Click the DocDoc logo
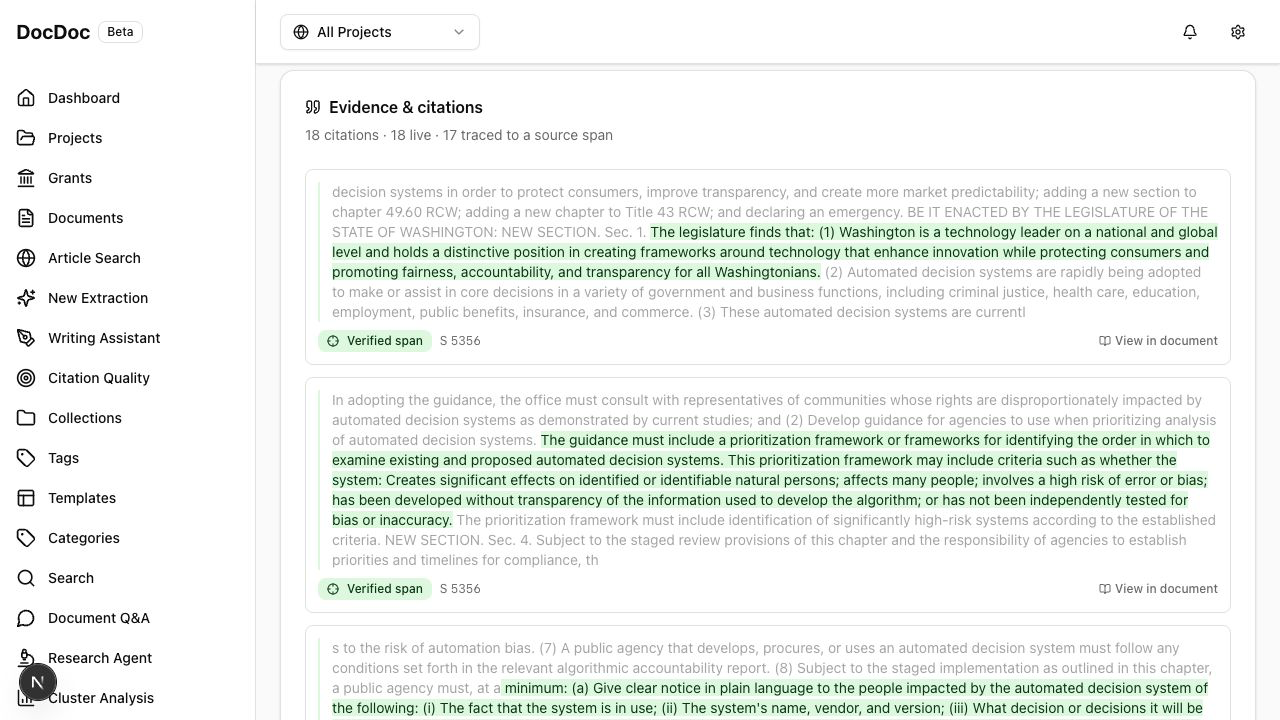1280x720 pixels. [53, 32]
